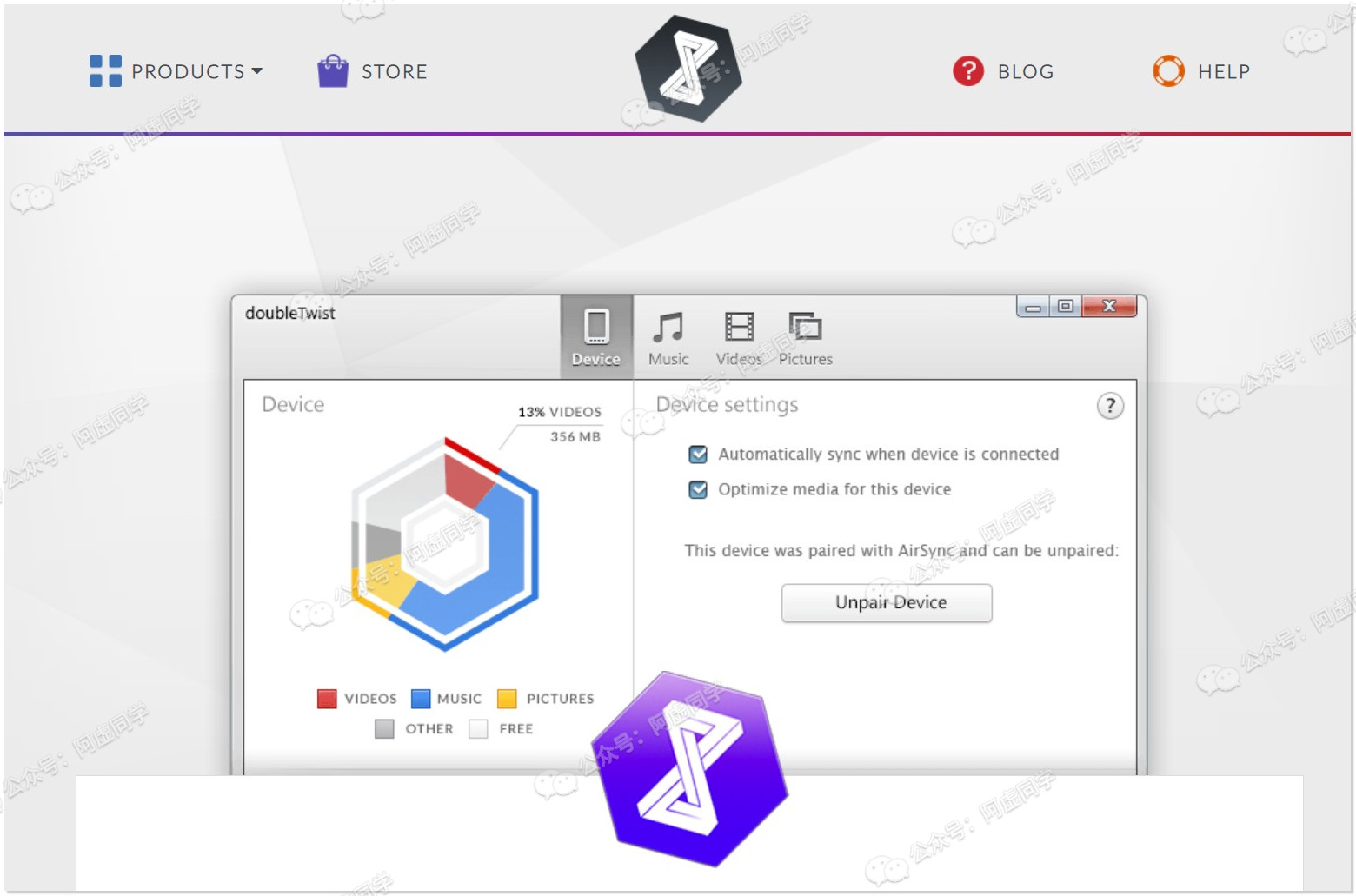The height and width of the screenshot is (896, 1356).
Task: Click the large purple doubleTwist hexagon logo
Action: pos(690,769)
